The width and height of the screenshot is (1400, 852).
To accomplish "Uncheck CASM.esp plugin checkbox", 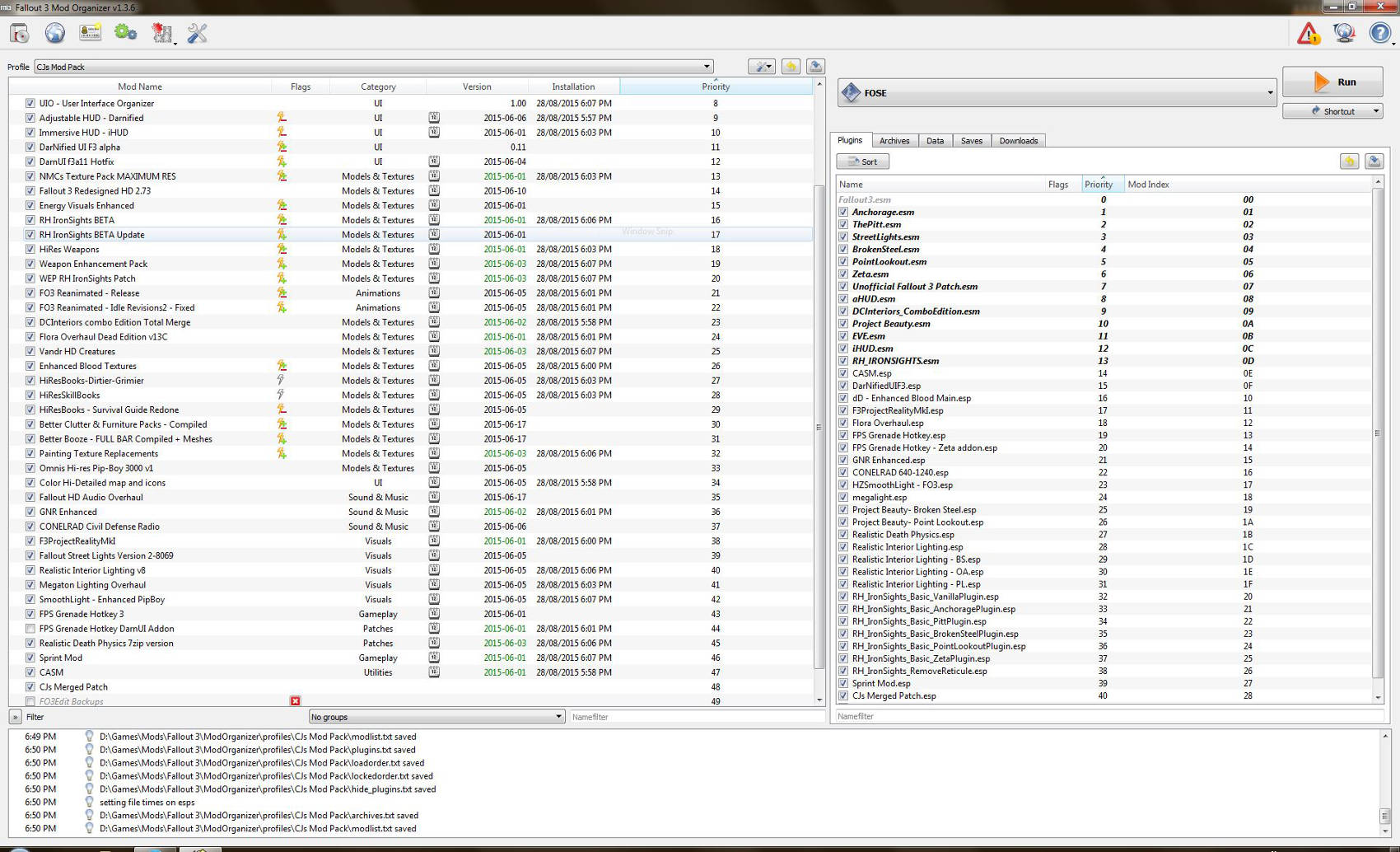I will point(843,373).
